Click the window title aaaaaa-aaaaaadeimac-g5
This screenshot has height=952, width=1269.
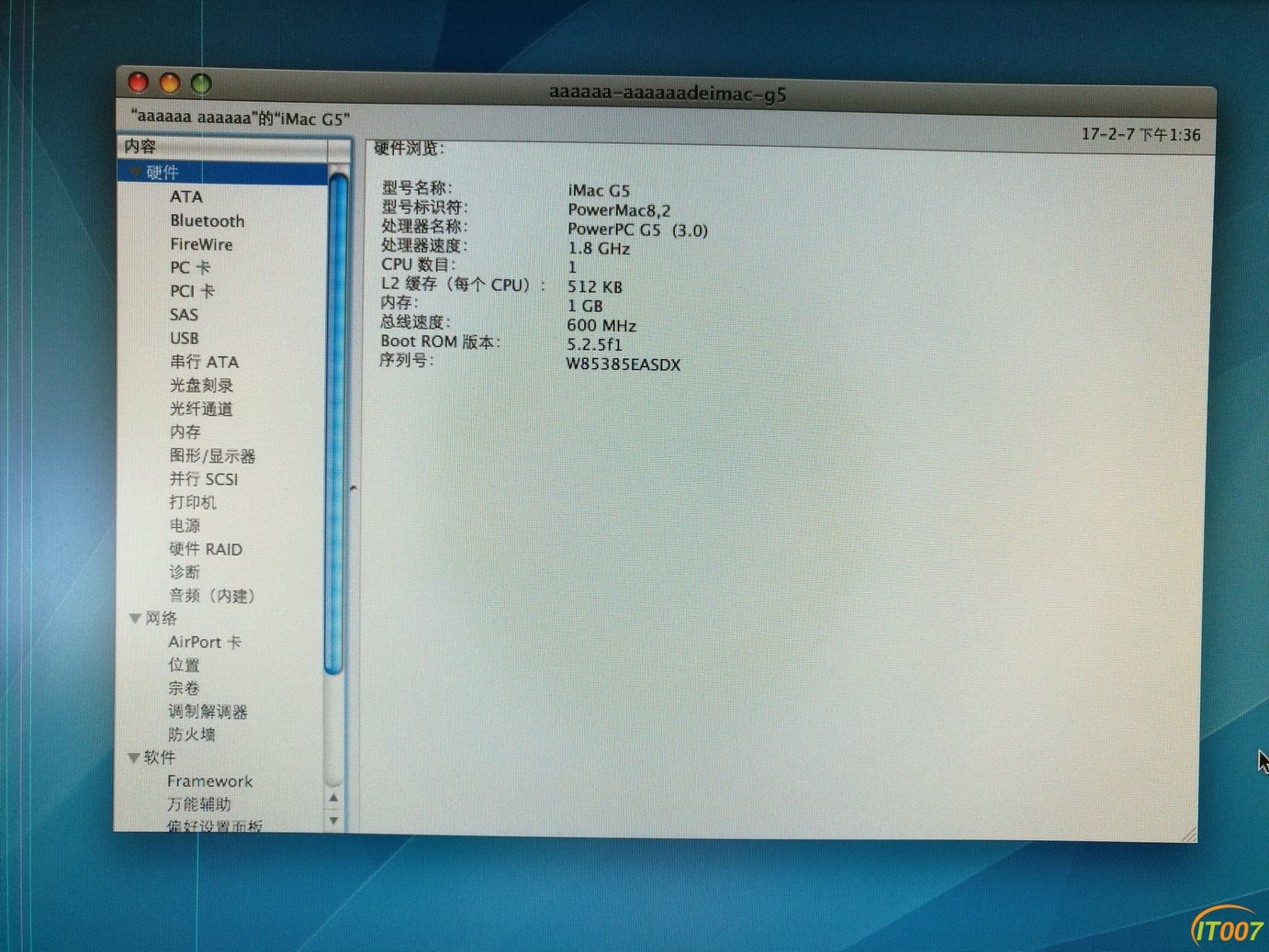668,94
